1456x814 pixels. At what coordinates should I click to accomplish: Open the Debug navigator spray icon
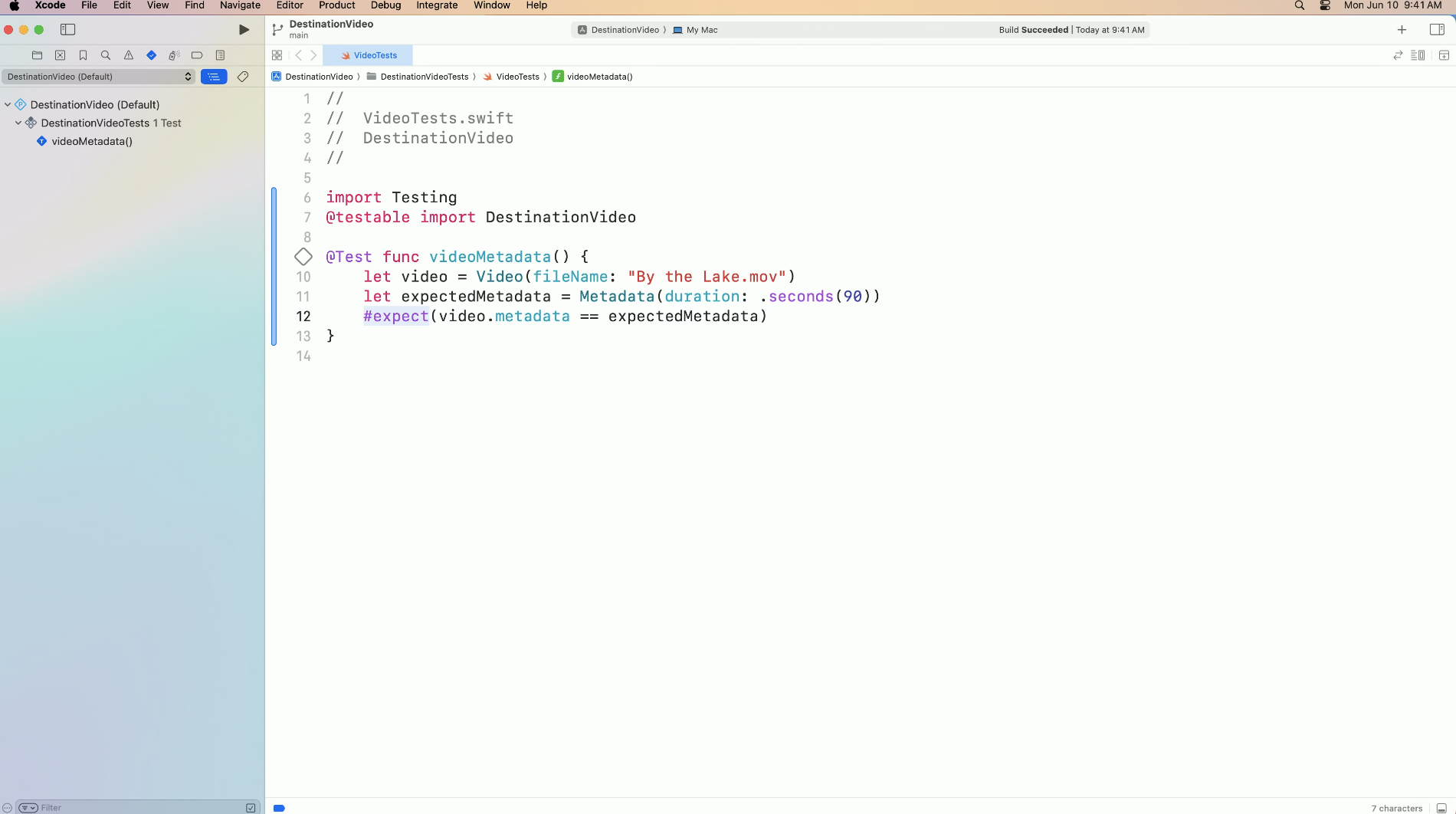click(x=175, y=55)
